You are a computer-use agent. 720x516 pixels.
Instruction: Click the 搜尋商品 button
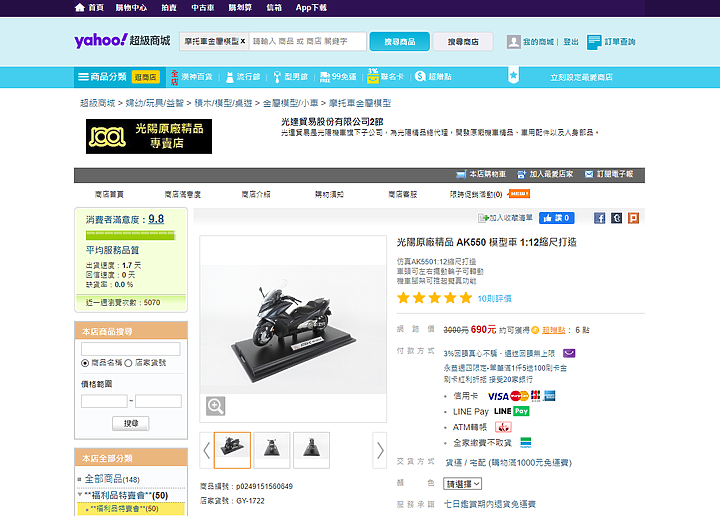click(400, 42)
